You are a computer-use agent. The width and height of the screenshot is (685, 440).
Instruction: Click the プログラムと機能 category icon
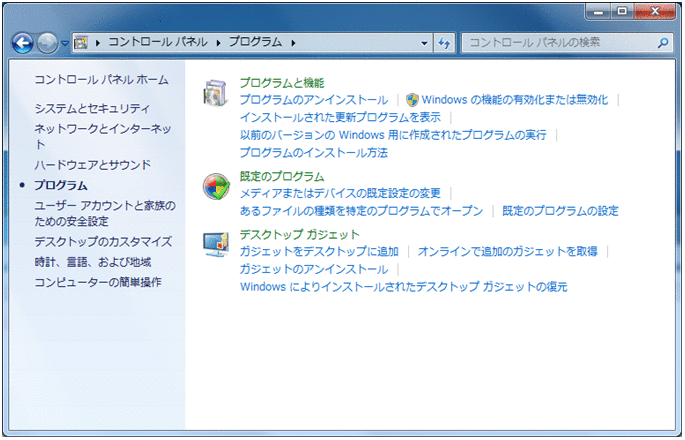point(215,93)
